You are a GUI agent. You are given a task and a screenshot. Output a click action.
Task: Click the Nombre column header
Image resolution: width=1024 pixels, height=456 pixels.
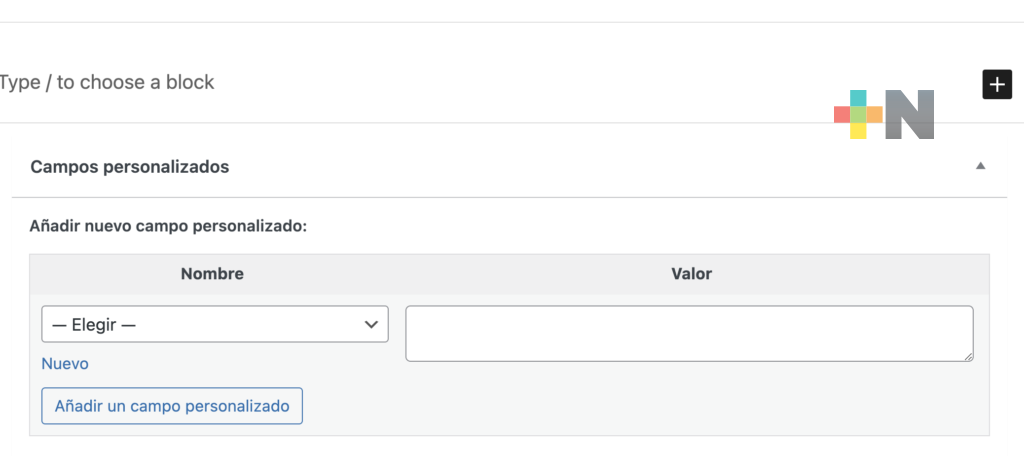[x=212, y=274]
